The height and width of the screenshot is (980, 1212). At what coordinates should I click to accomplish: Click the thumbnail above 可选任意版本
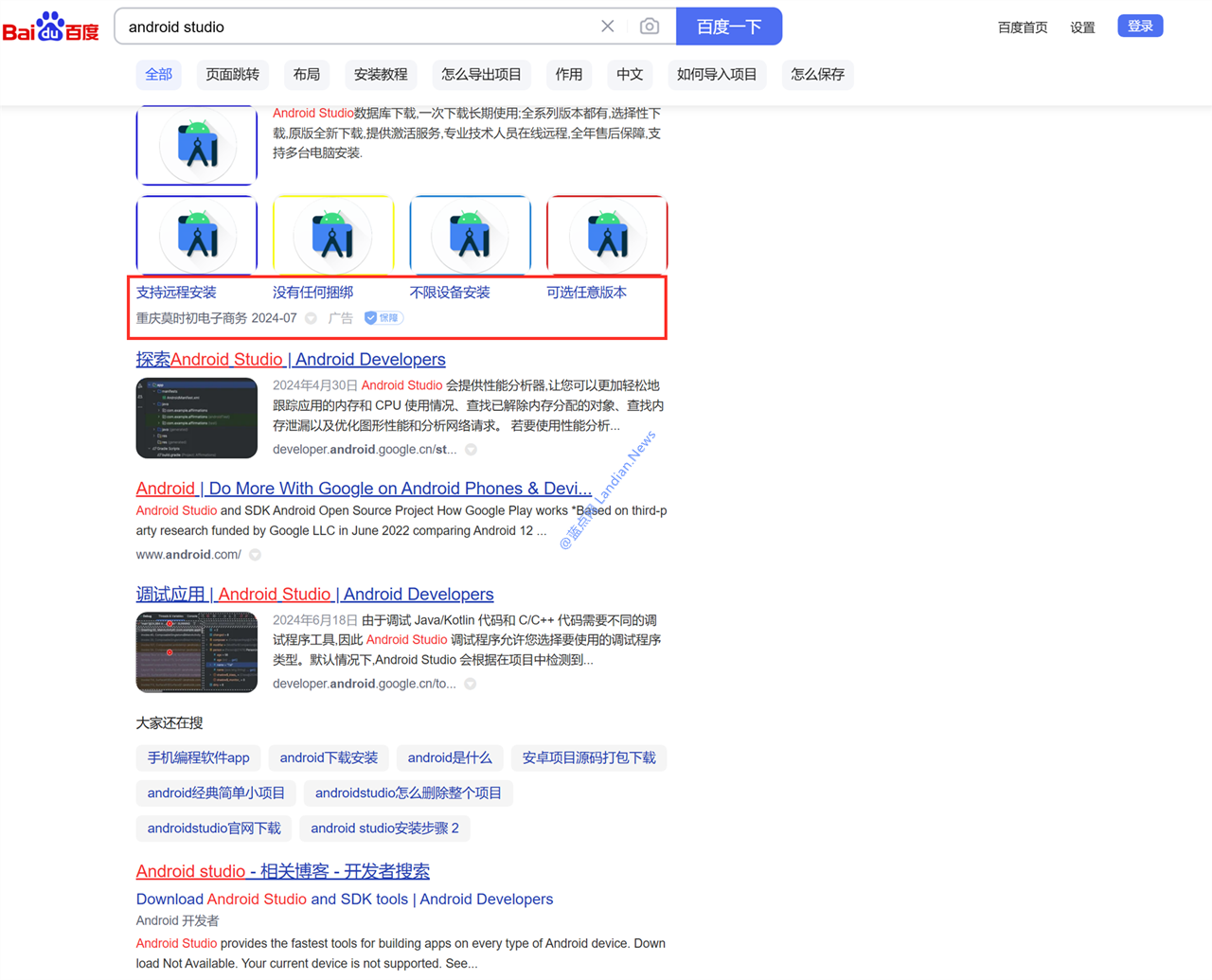607,235
